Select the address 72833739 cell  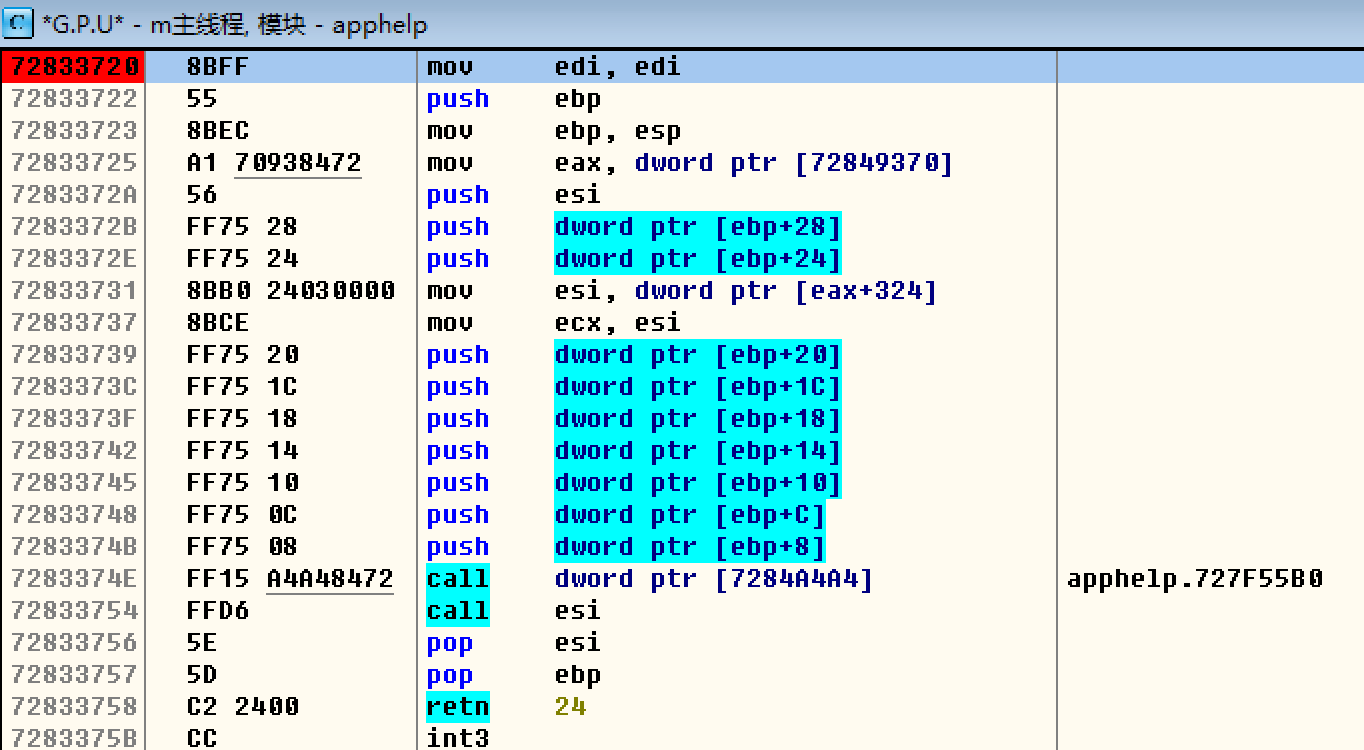[x=74, y=355]
